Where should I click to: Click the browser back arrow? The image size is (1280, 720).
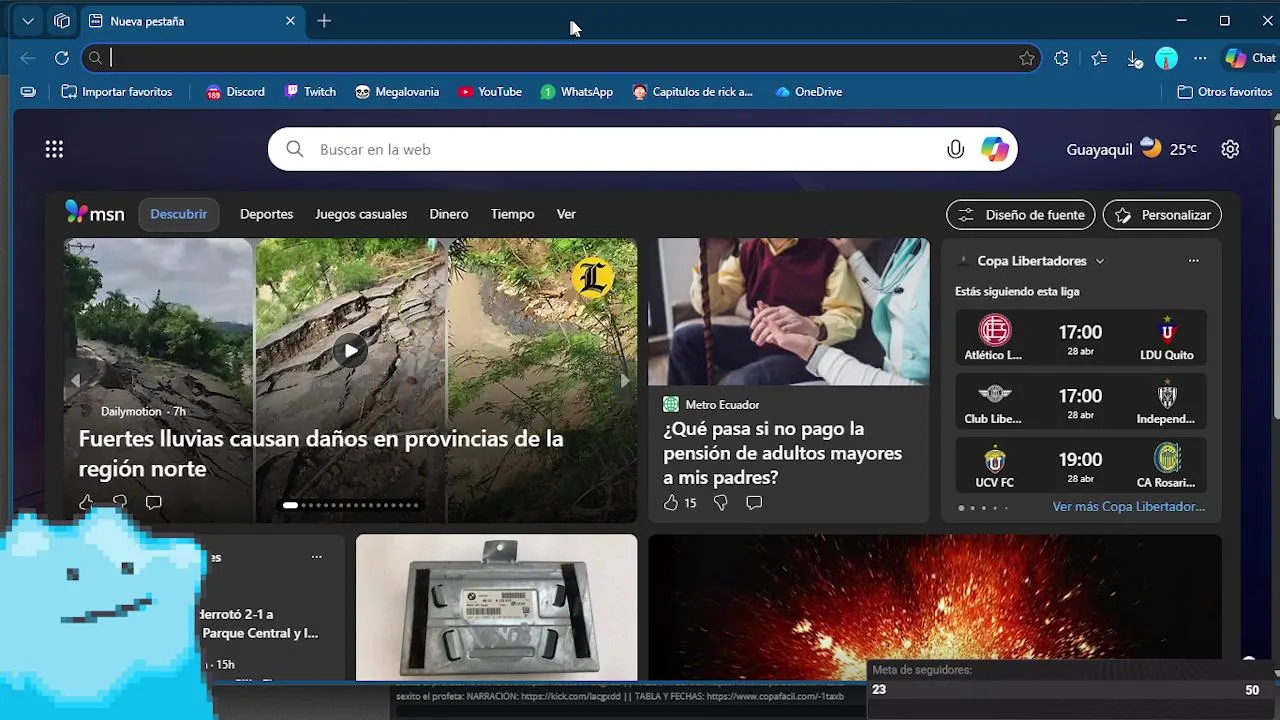[x=28, y=58]
